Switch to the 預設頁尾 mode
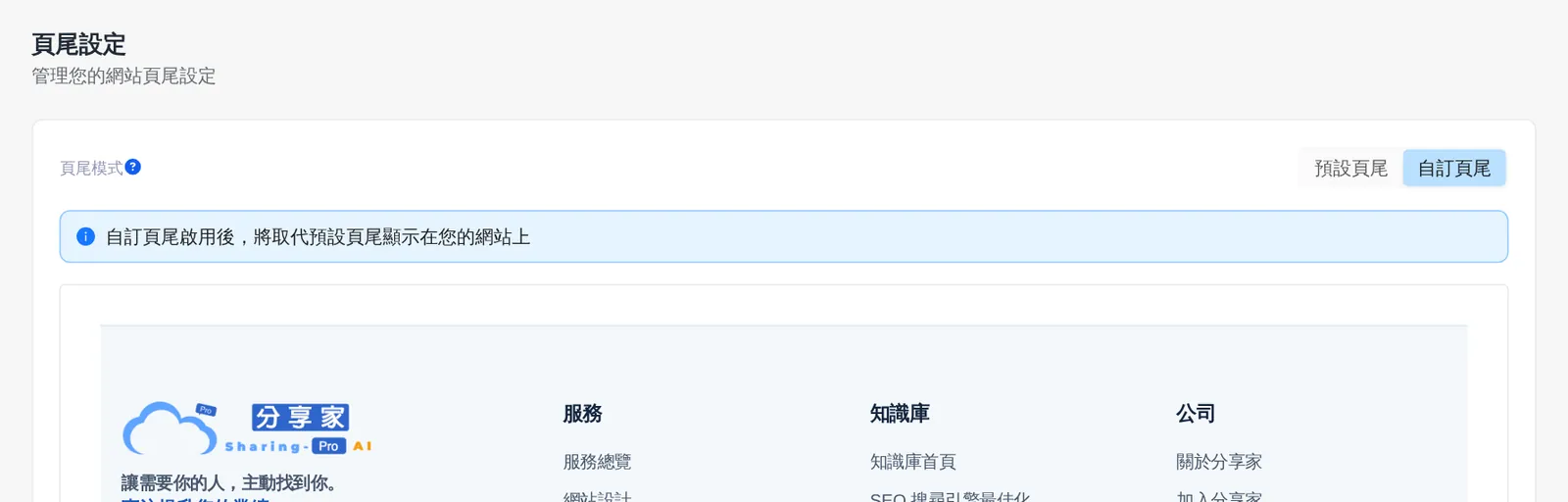Screen dimensions: 1568x502 point(1350,169)
